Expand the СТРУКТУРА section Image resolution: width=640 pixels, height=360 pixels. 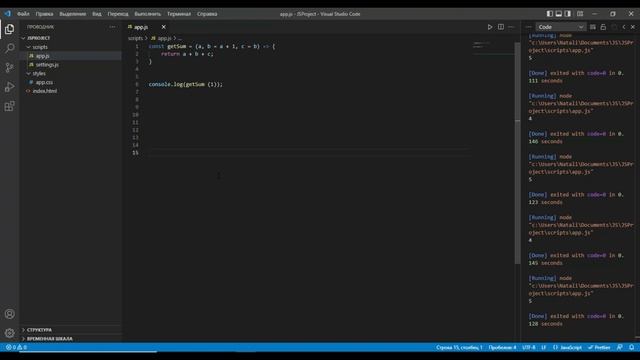click(x=39, y=330)
